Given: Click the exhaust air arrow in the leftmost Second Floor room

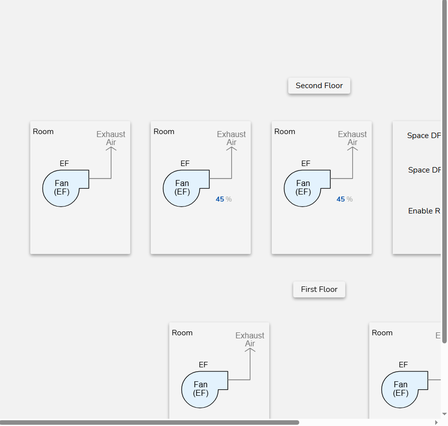Looking at the screenshot, I should pos(111,163).
